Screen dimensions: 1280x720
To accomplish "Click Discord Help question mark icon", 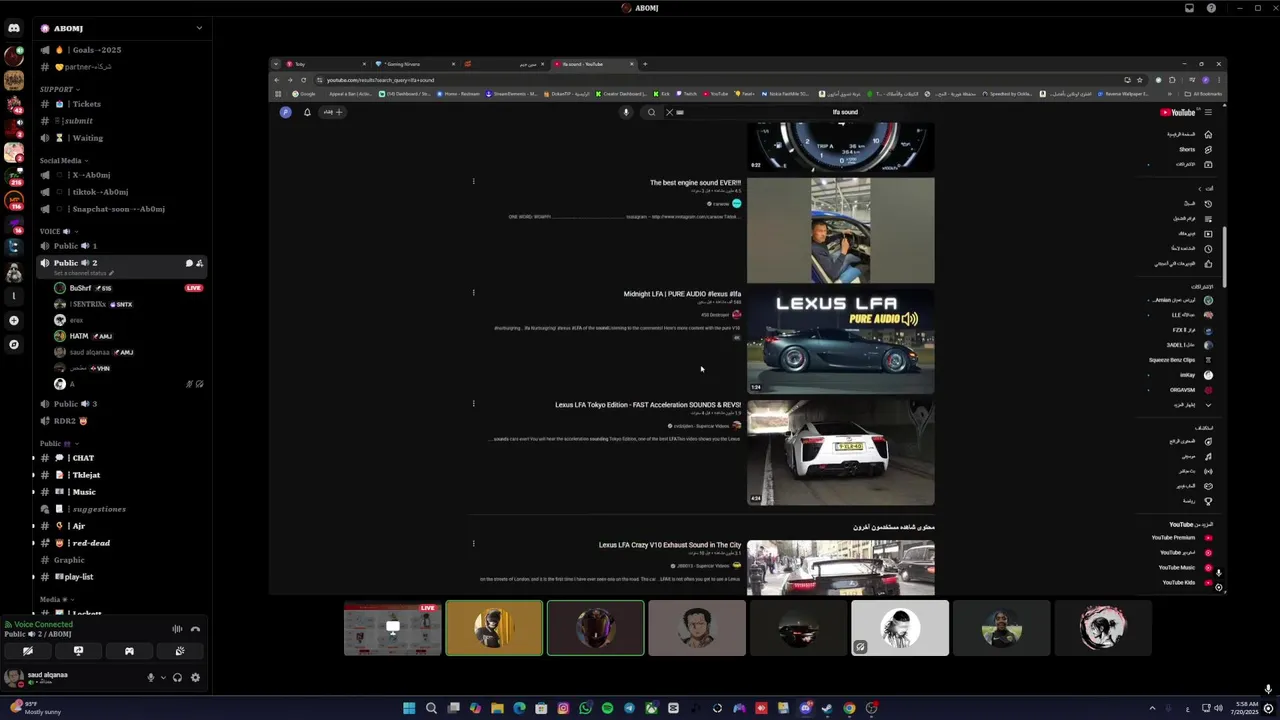I will (x=1211, y=8).
